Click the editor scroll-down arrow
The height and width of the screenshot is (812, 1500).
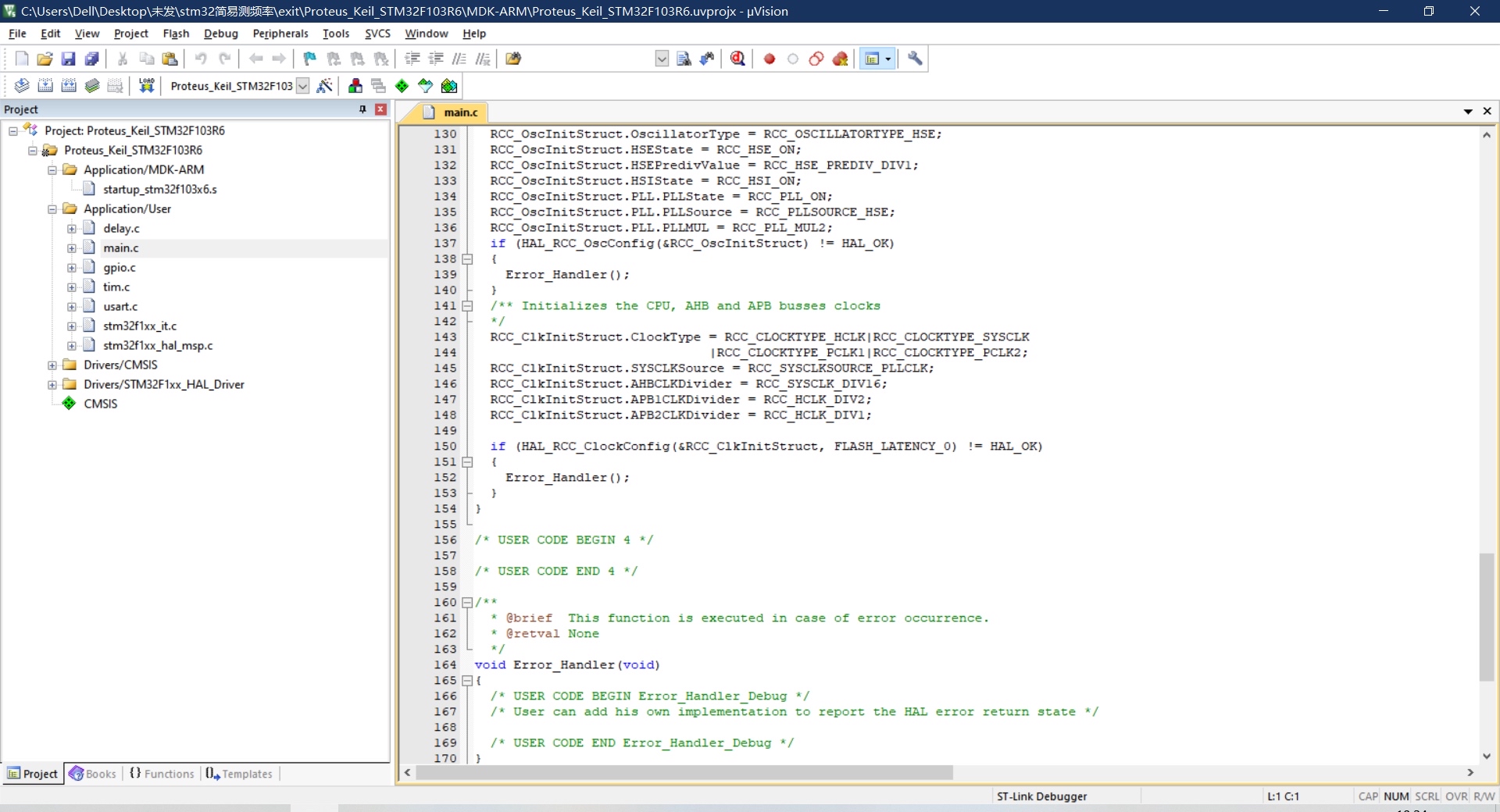click(x=1487, y=756)
